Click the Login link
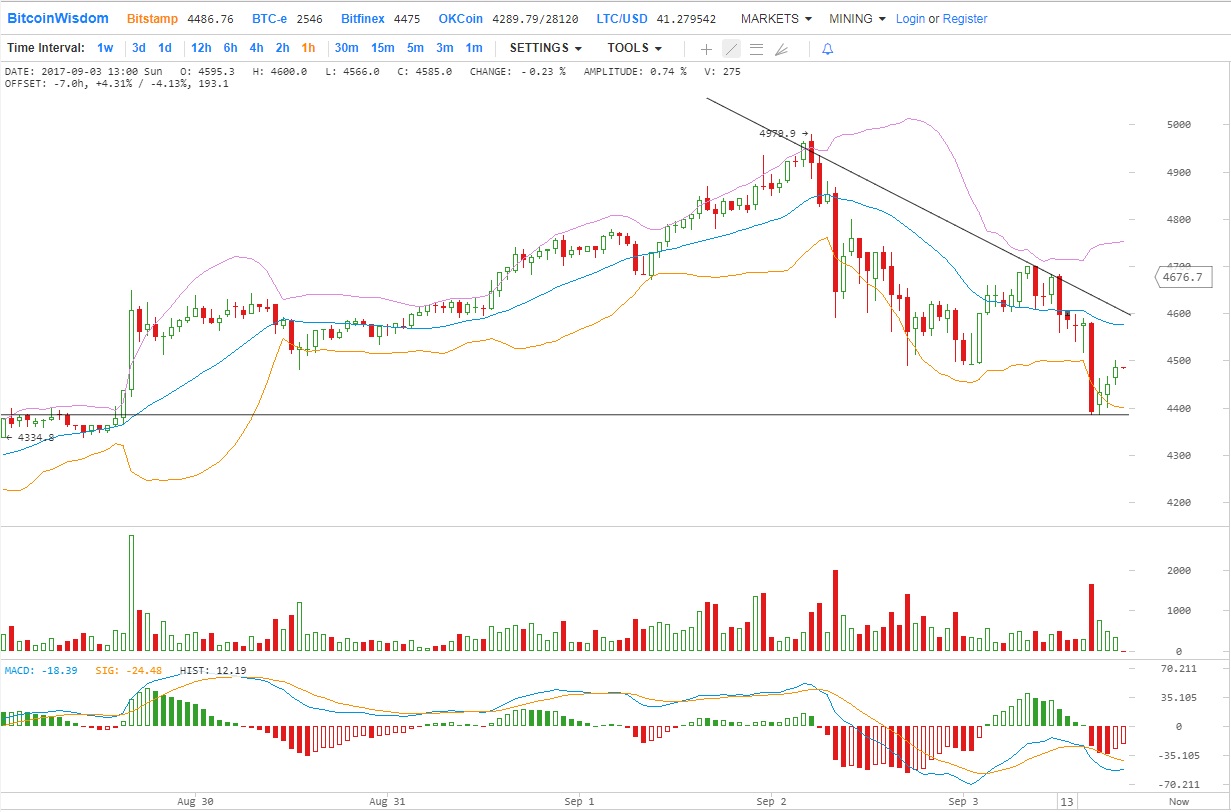The height and width of the screenshot is (812, 1231). click(910, 19)
